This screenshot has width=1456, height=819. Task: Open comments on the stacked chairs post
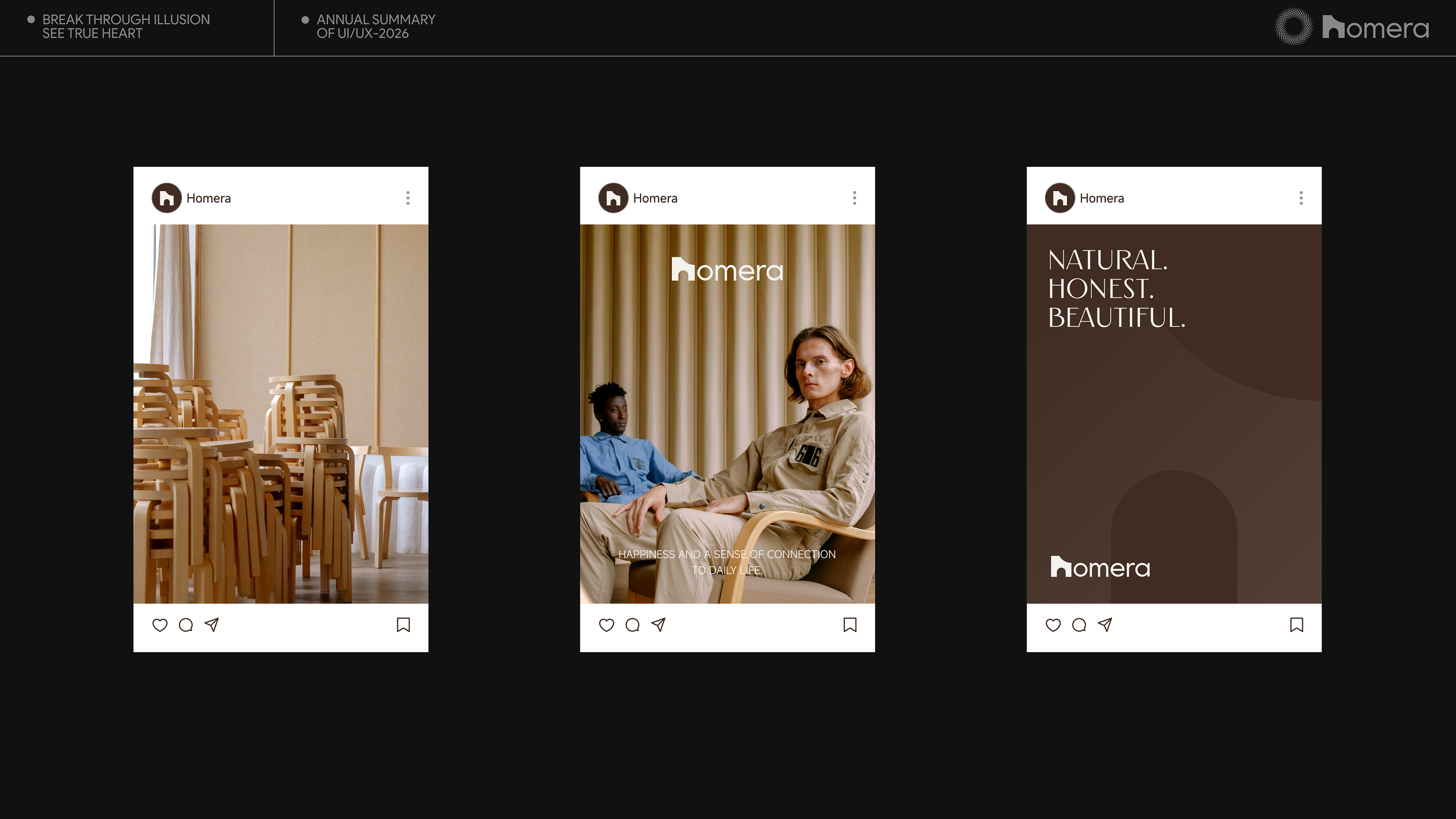186,624
